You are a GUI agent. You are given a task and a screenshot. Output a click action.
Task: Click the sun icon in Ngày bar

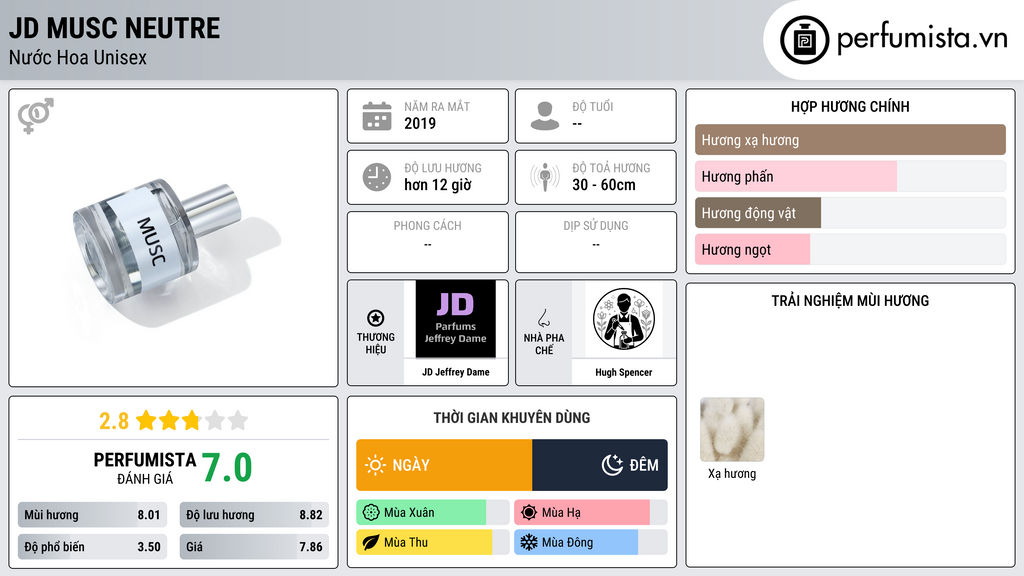(x=376, y=465)
